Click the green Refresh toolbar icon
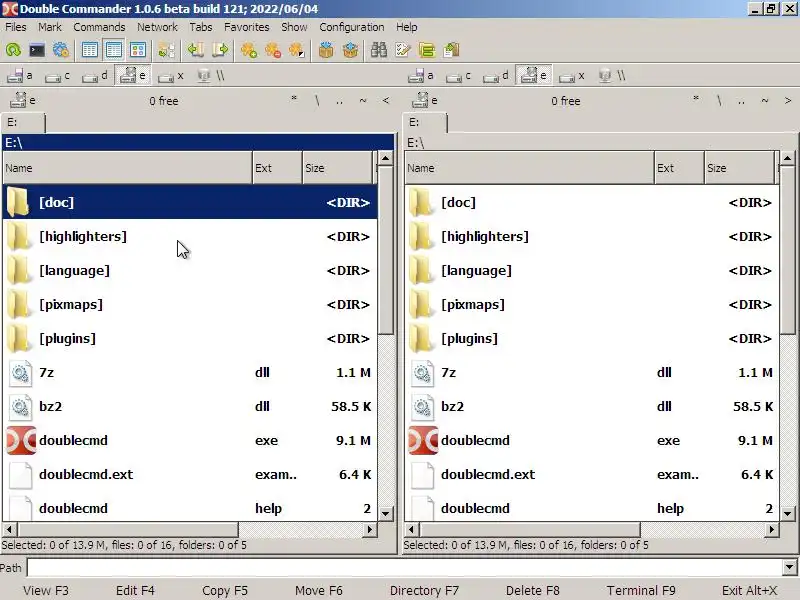The height and width of the screenshot is (600, 800). pyautogui.click(x=13, y=50)
